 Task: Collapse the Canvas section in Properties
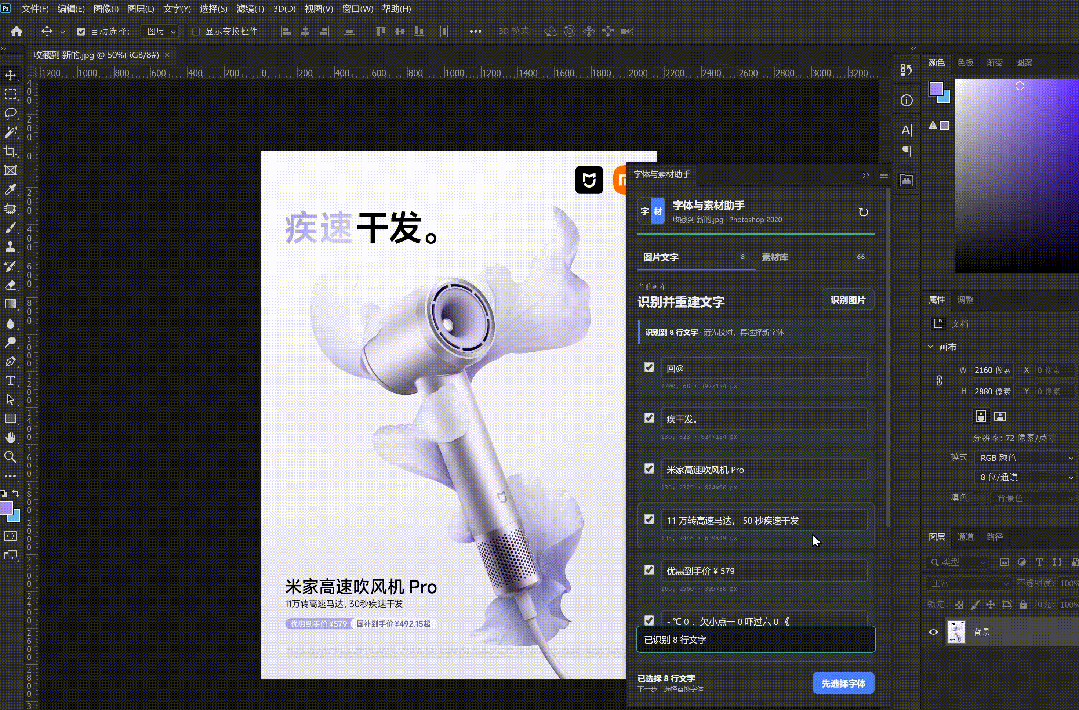point(931,347)
